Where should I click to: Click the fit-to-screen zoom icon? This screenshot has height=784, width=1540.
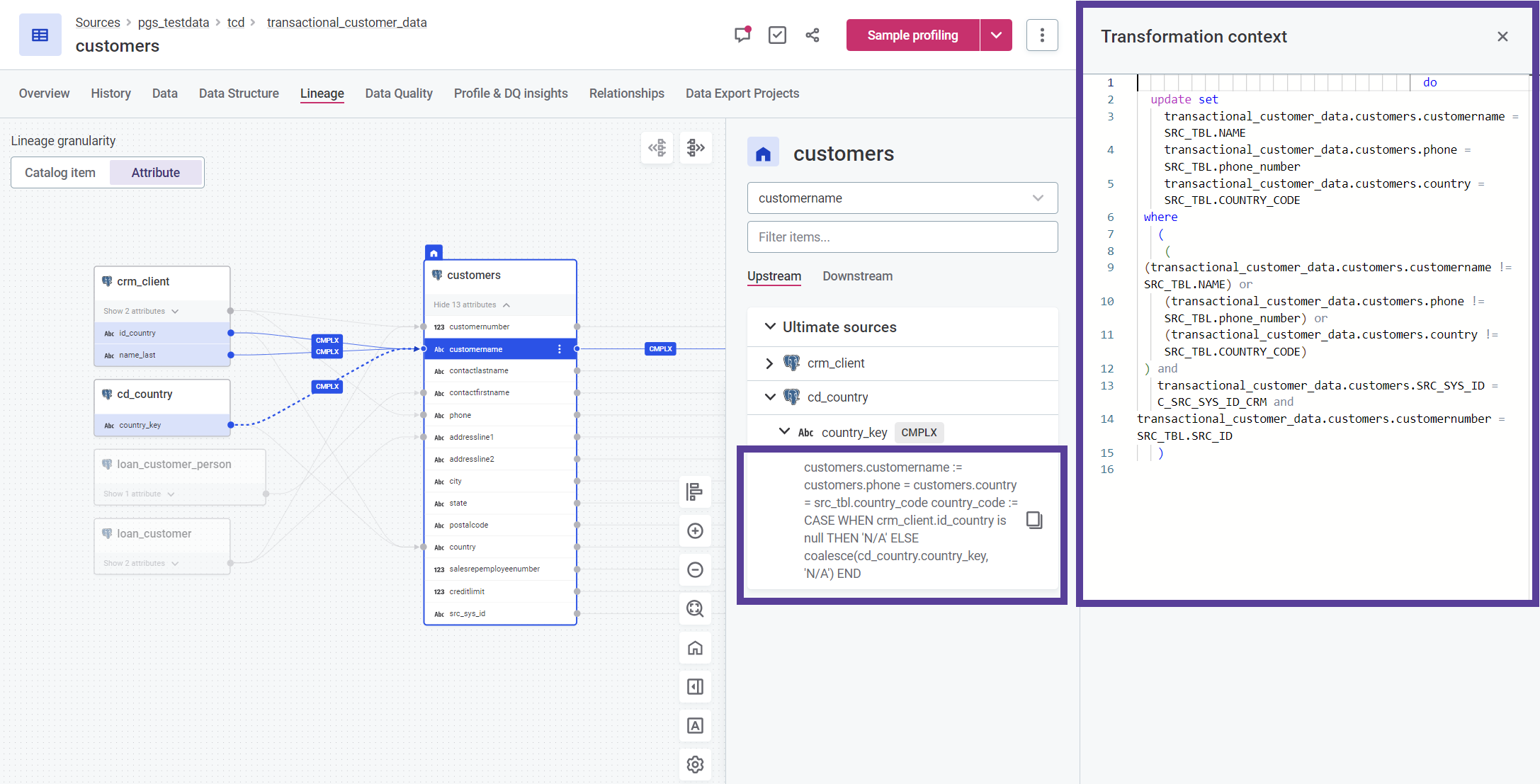pyautogui.click(x=697, y=609)
